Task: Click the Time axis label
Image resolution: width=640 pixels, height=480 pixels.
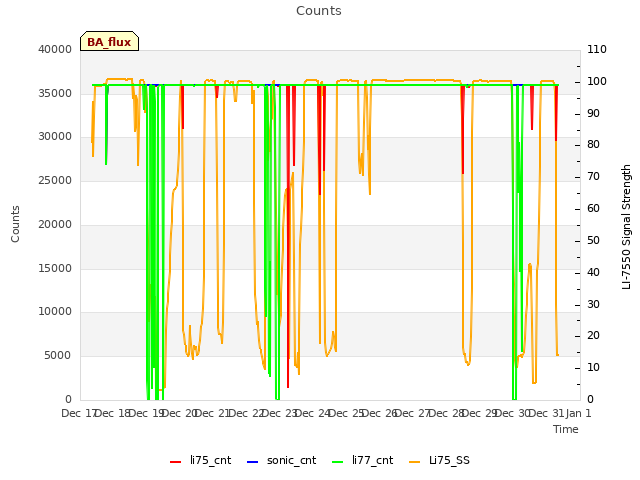Action: (566, 429)
